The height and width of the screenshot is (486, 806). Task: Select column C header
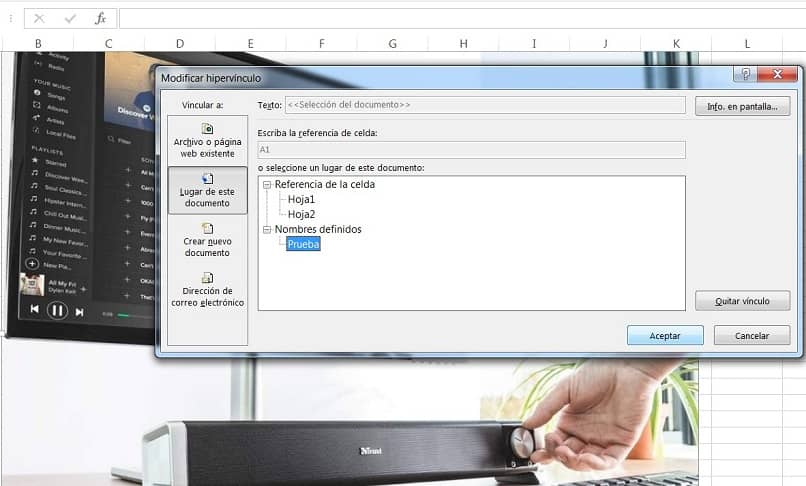pyautogui.click(x=108, y=44)
